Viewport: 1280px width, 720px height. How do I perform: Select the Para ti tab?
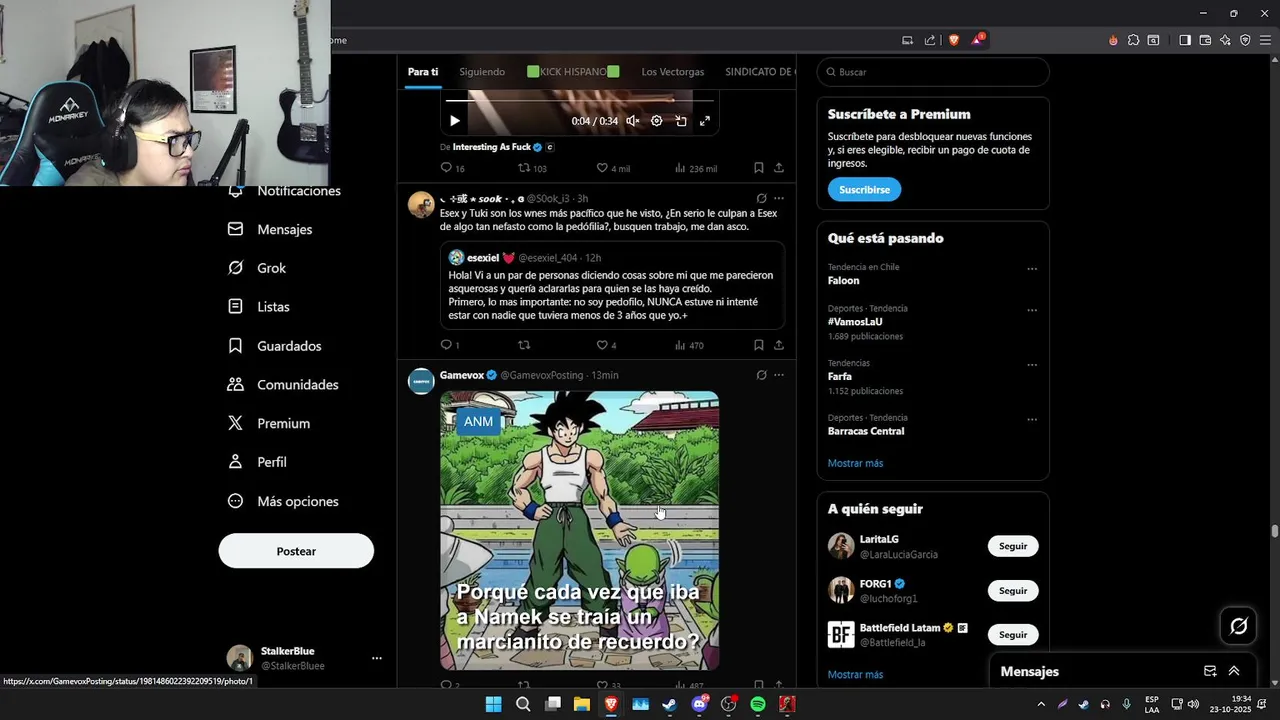coord(423,72)
